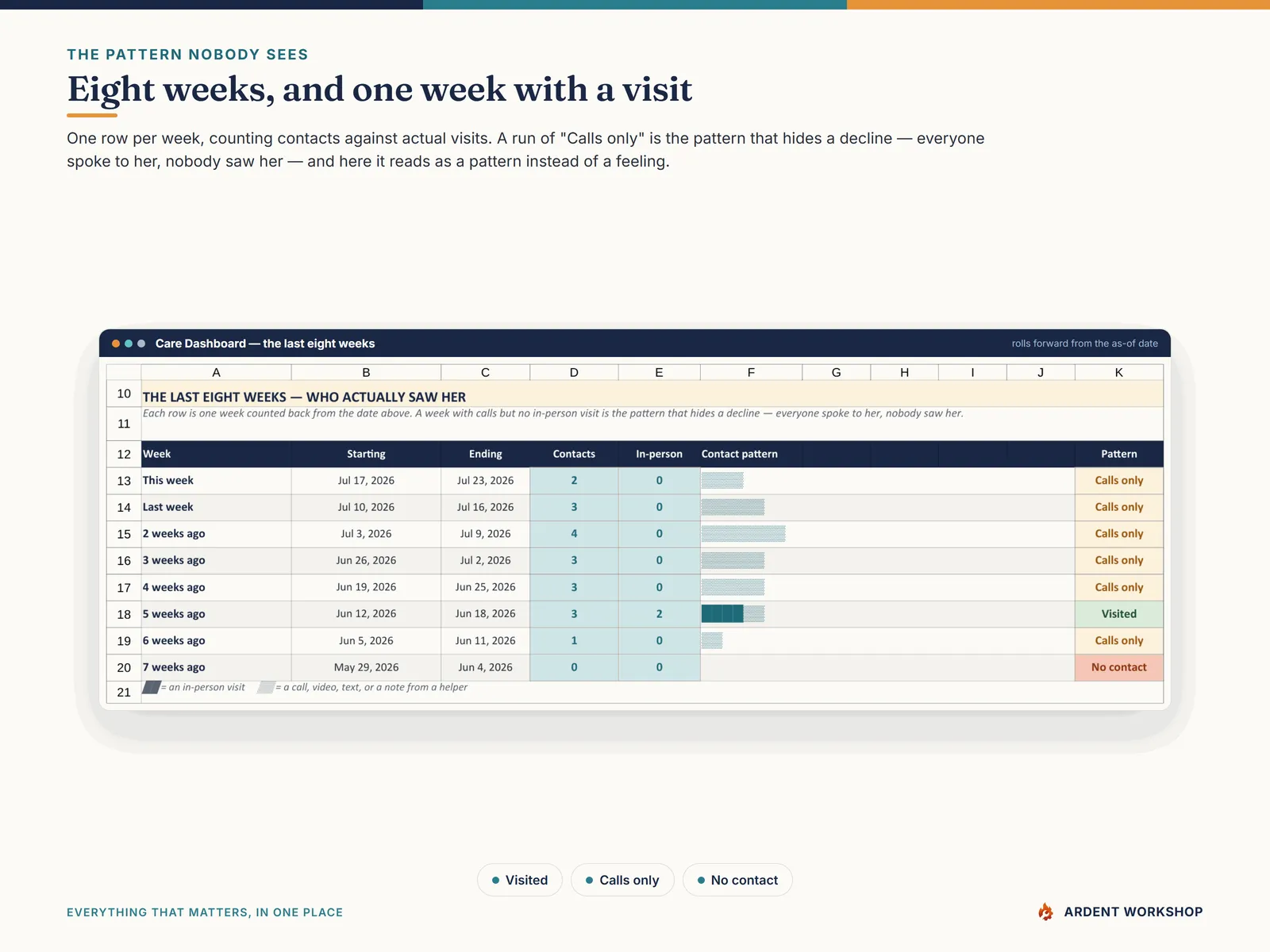
Task: Click the Ardent Workshop flame logo
Action: tap(1046, 912)
